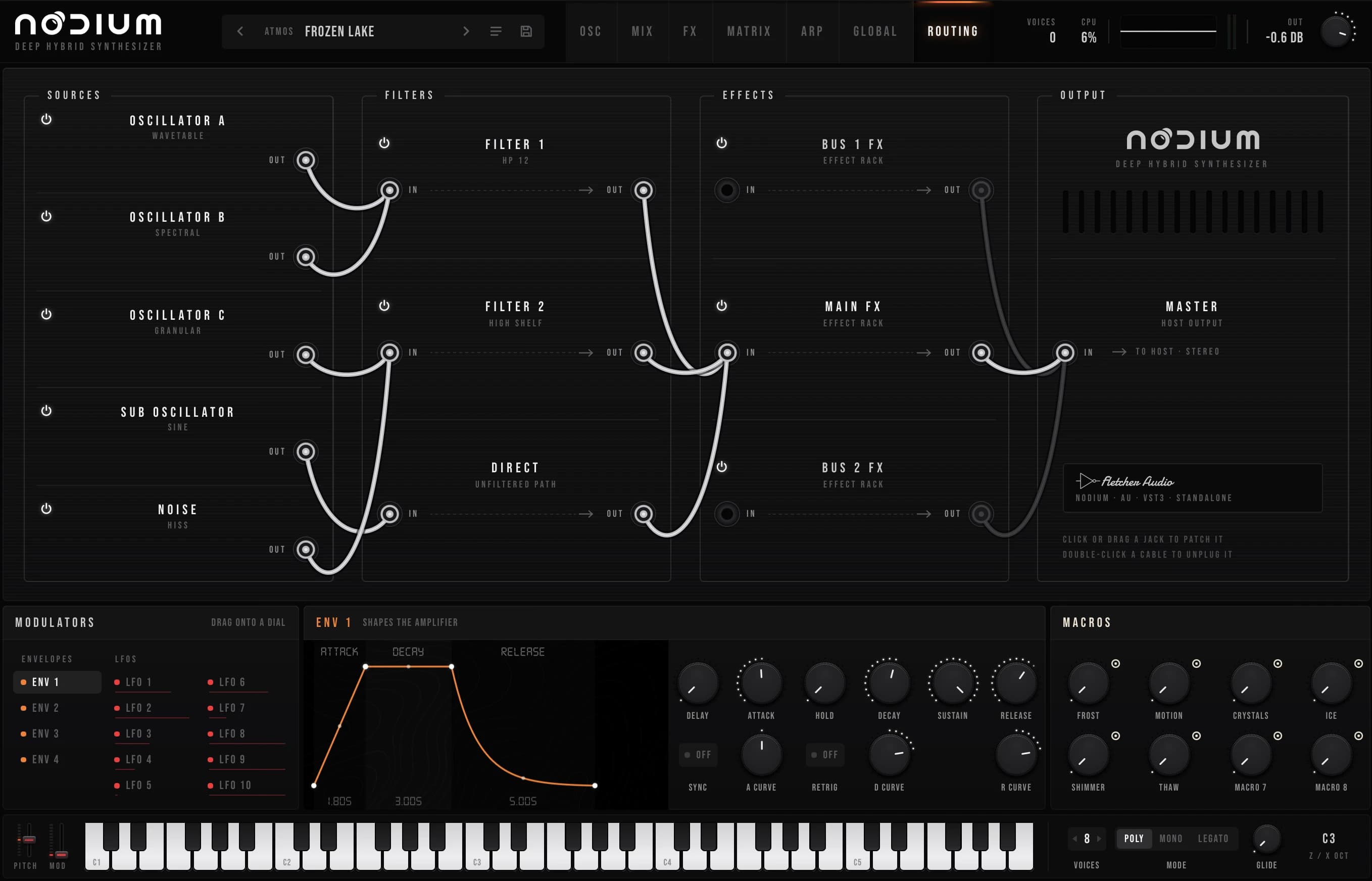Increase voice count arrow
The width and height of the screenshot is (1372, 881).
point(1099,838)
